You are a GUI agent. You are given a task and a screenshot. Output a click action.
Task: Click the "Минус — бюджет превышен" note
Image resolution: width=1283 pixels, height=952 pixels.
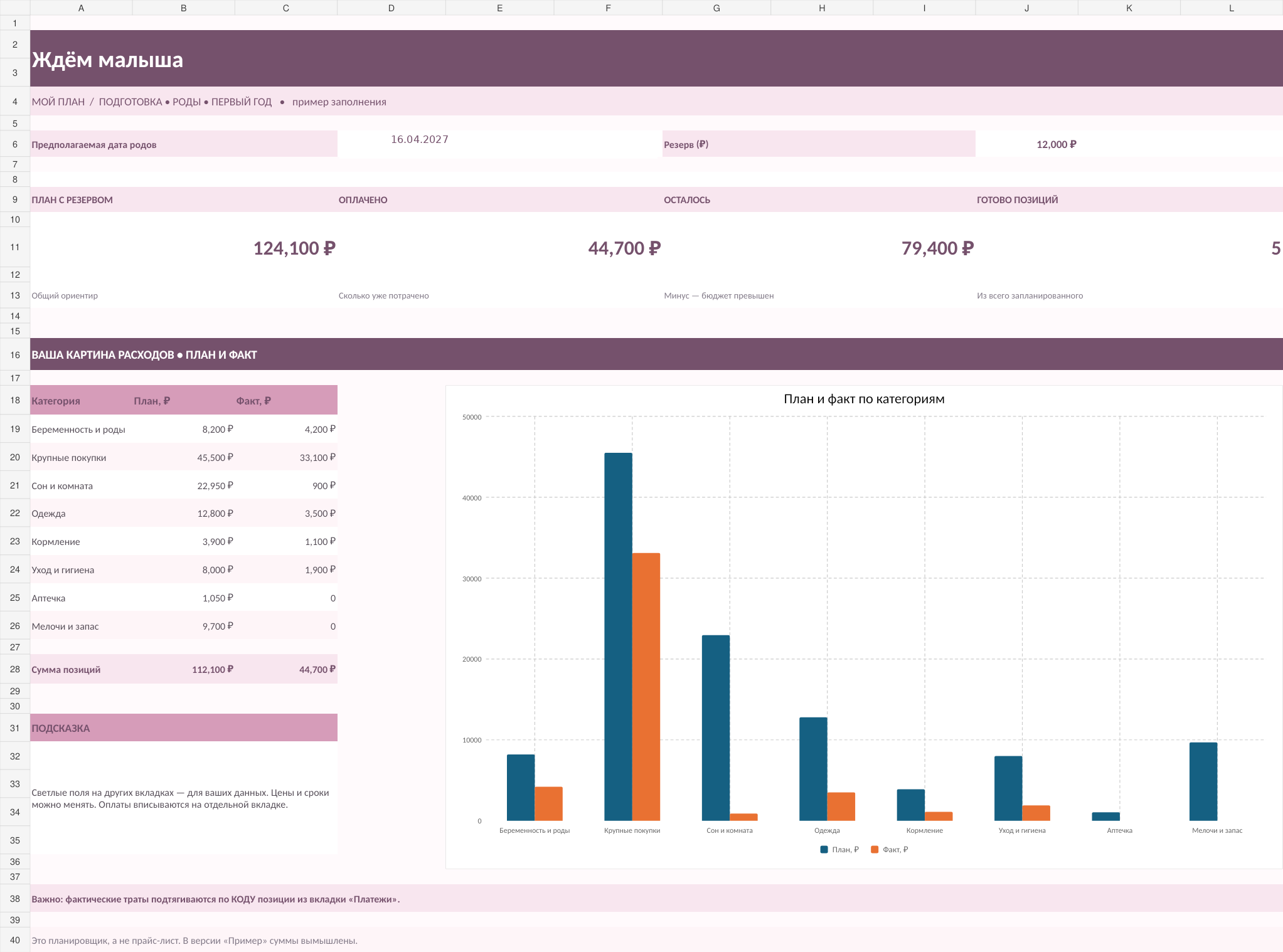(719, 295)
